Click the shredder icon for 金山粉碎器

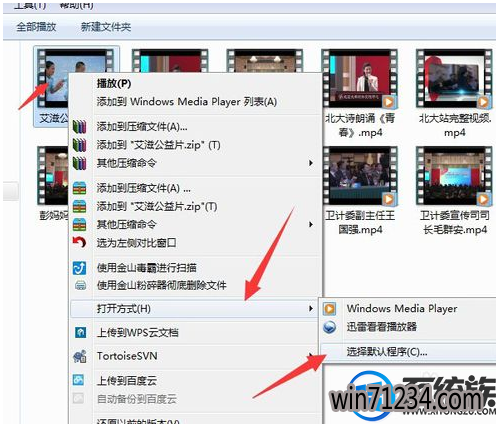[x=80, y=285]
